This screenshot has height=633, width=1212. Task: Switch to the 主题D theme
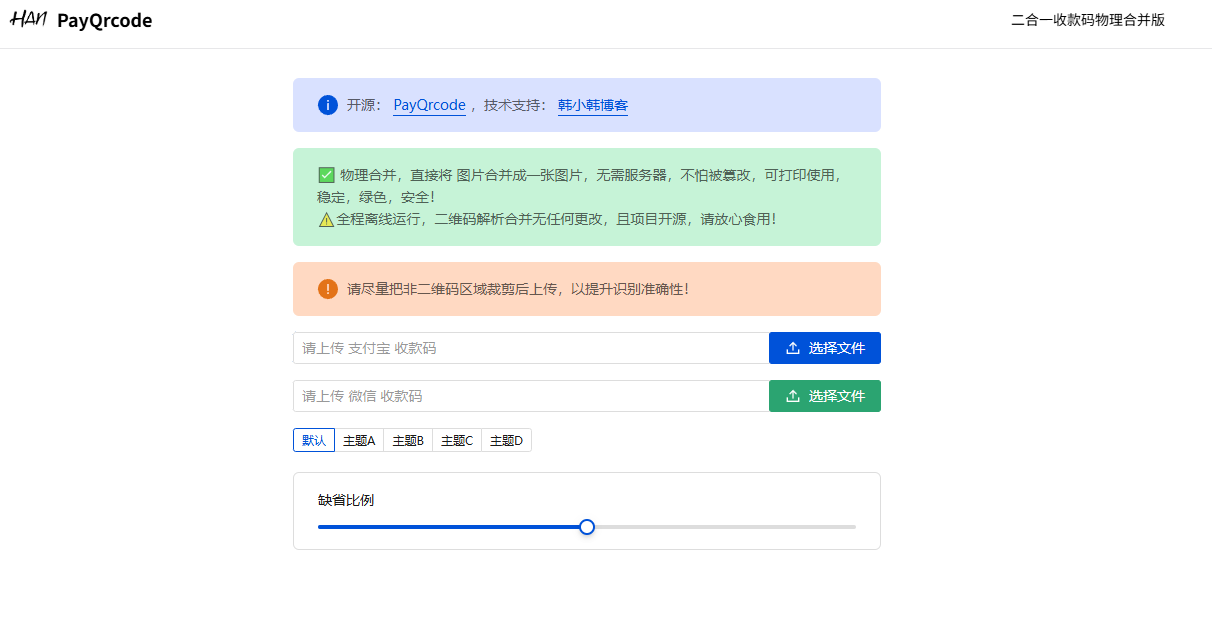(506, 440)
